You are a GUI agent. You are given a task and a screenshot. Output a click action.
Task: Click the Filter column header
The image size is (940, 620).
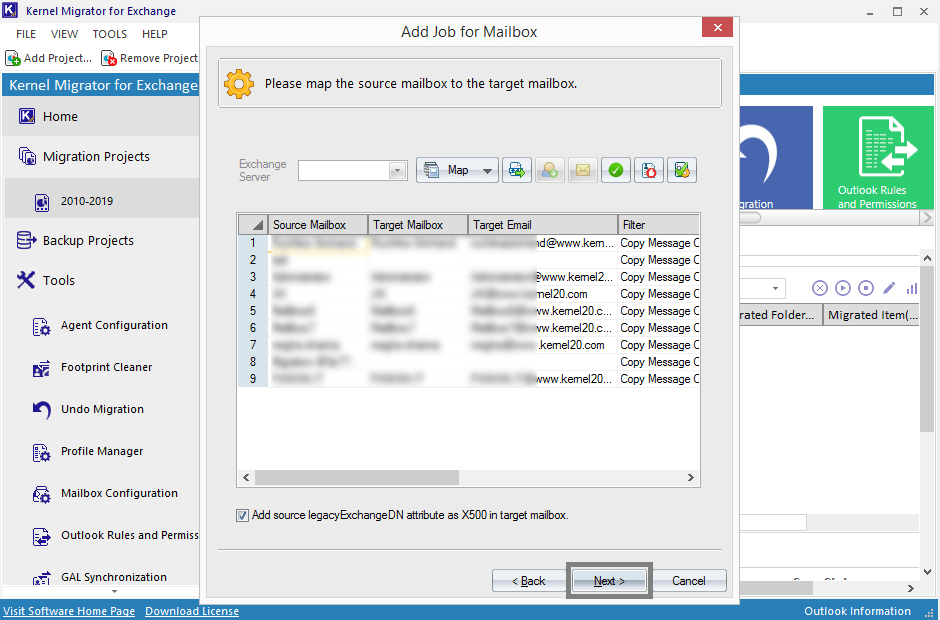(658, 225)
